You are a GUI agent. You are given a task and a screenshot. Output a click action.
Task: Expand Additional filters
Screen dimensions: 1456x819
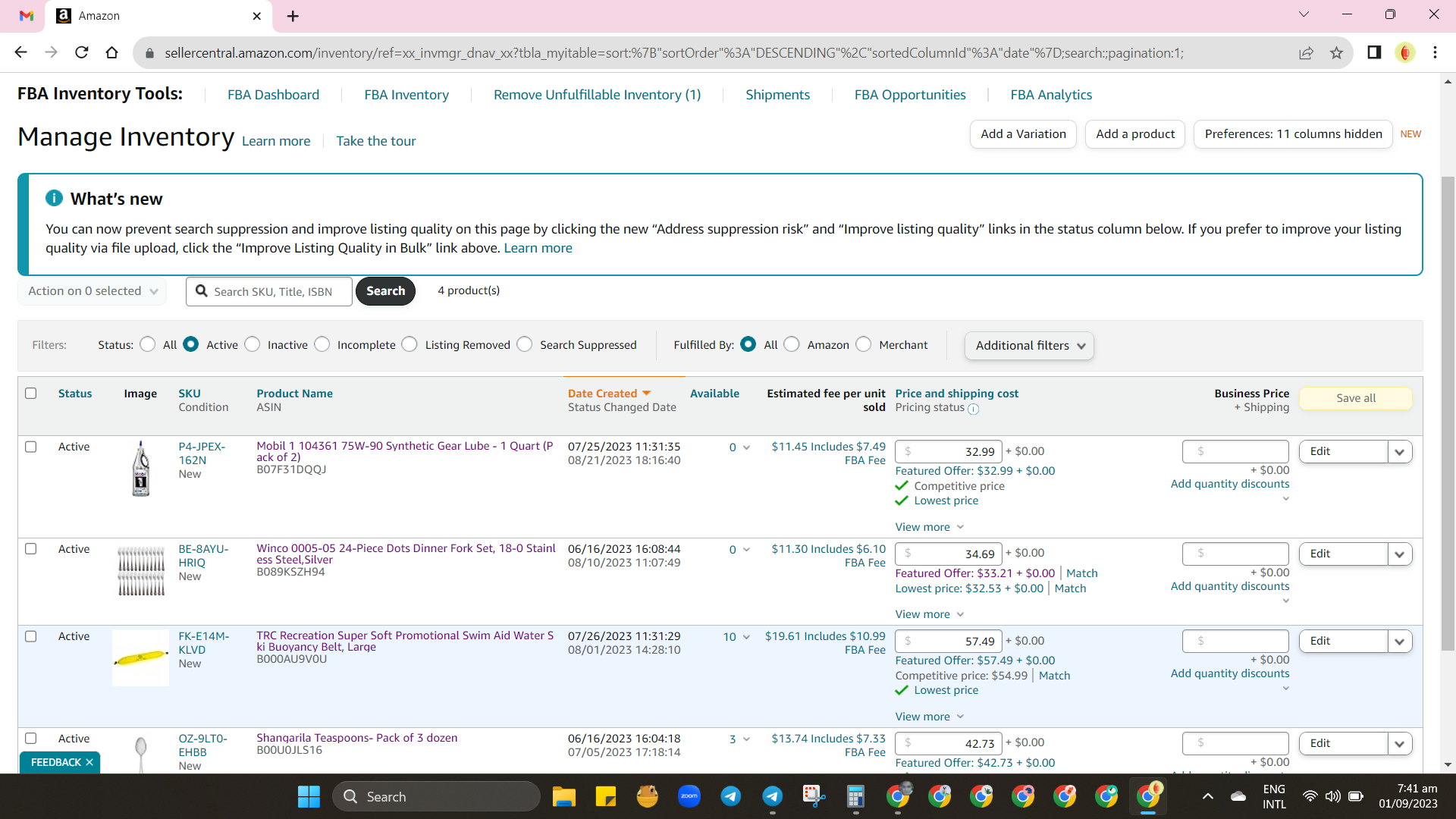(x=1029, y=346)
